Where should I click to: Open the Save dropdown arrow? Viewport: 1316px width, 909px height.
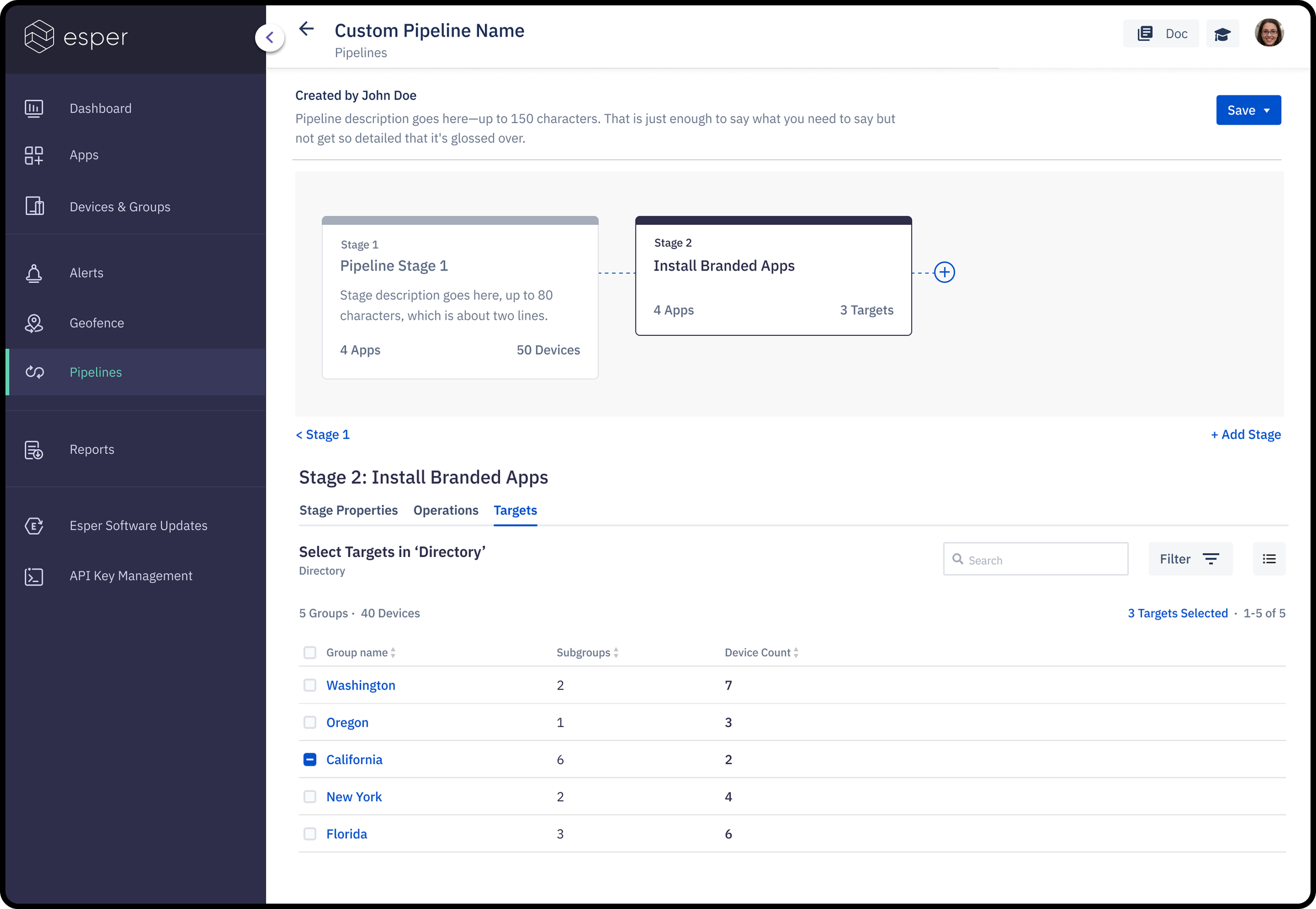click(x=1267, y=111)
